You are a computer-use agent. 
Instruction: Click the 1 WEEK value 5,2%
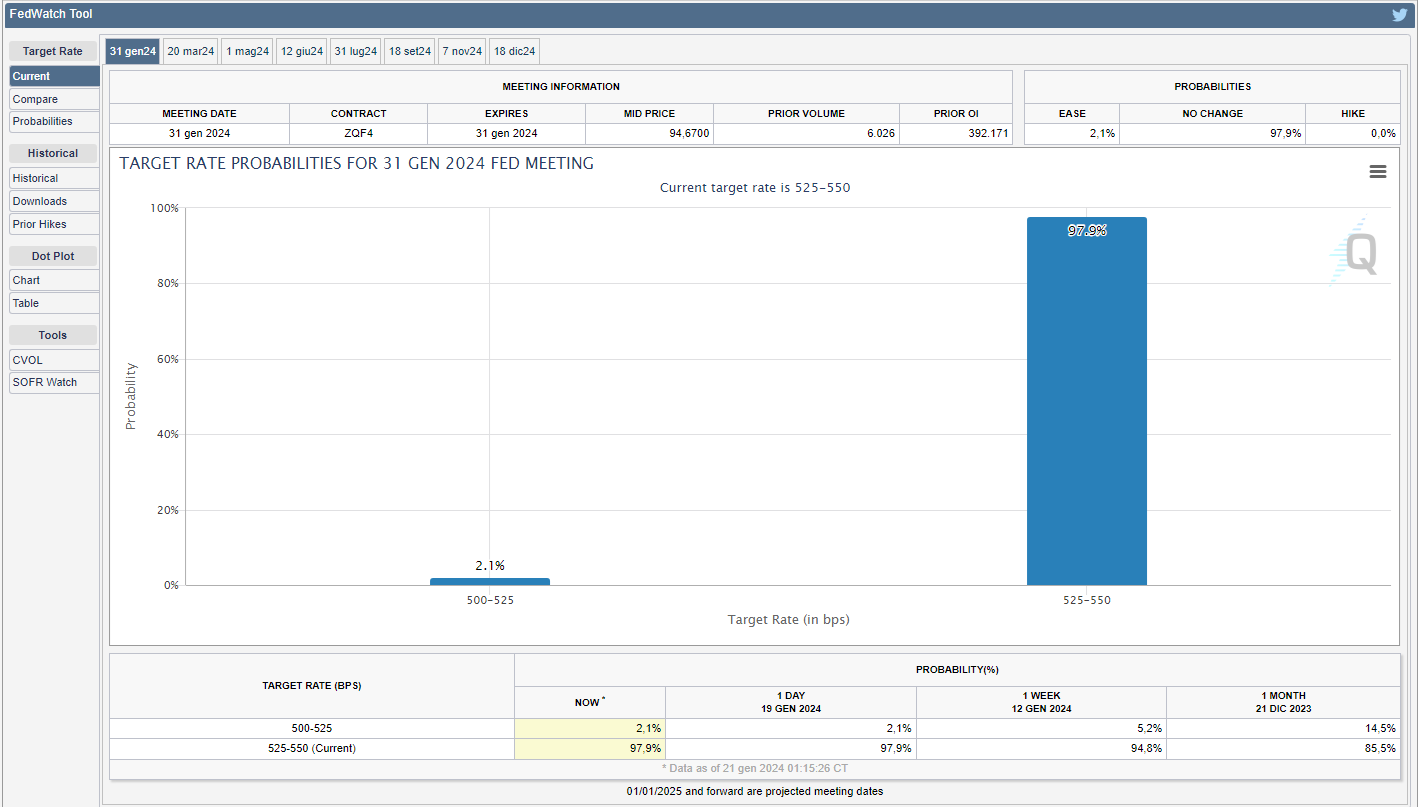(x=1041, y=728)
